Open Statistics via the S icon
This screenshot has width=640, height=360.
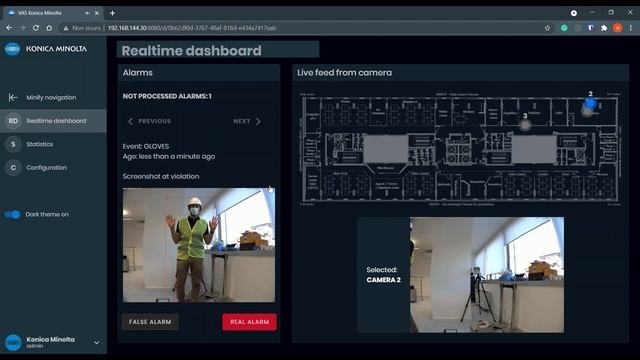point(13,144)
